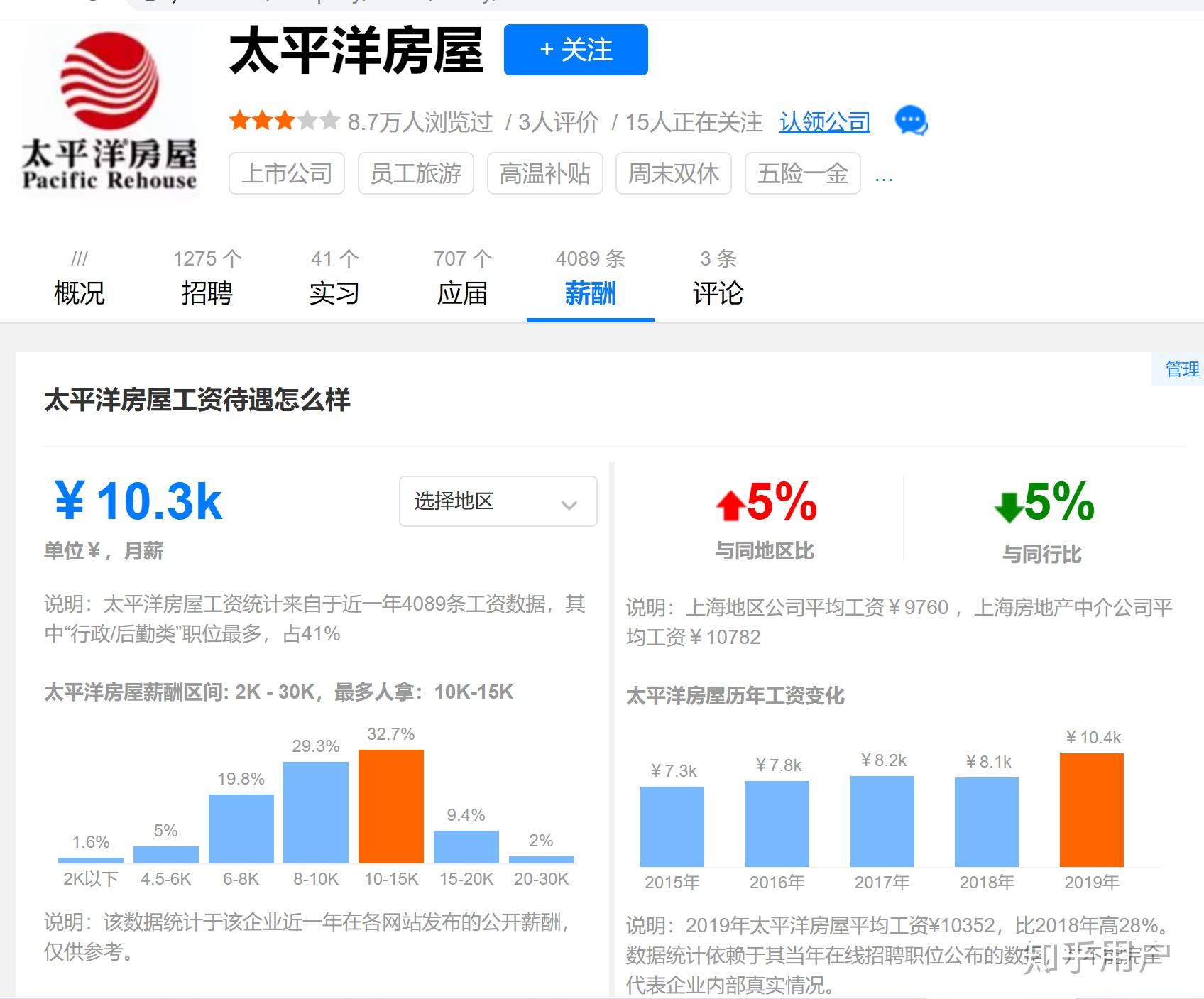Click the 与同地区比 label
The width and height of the screenshot is (1204, 999).
tap(765, 551)
